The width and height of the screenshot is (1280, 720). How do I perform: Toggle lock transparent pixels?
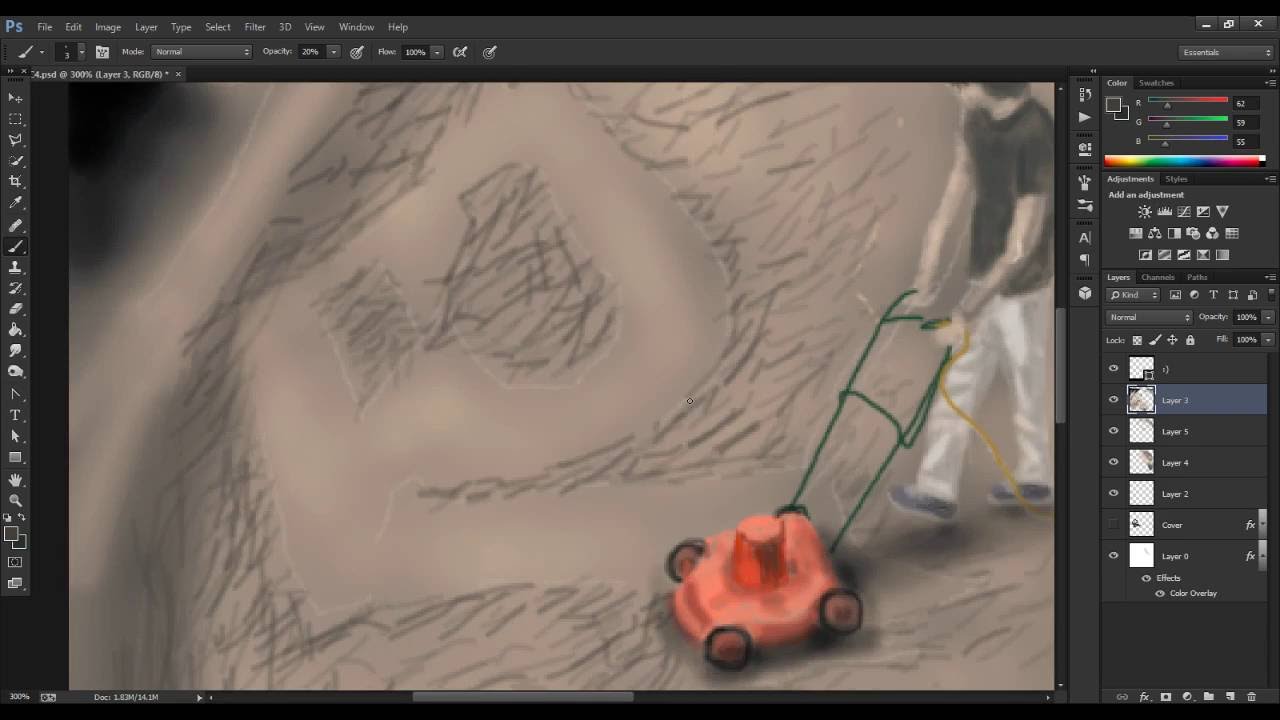pos(1137,340)
